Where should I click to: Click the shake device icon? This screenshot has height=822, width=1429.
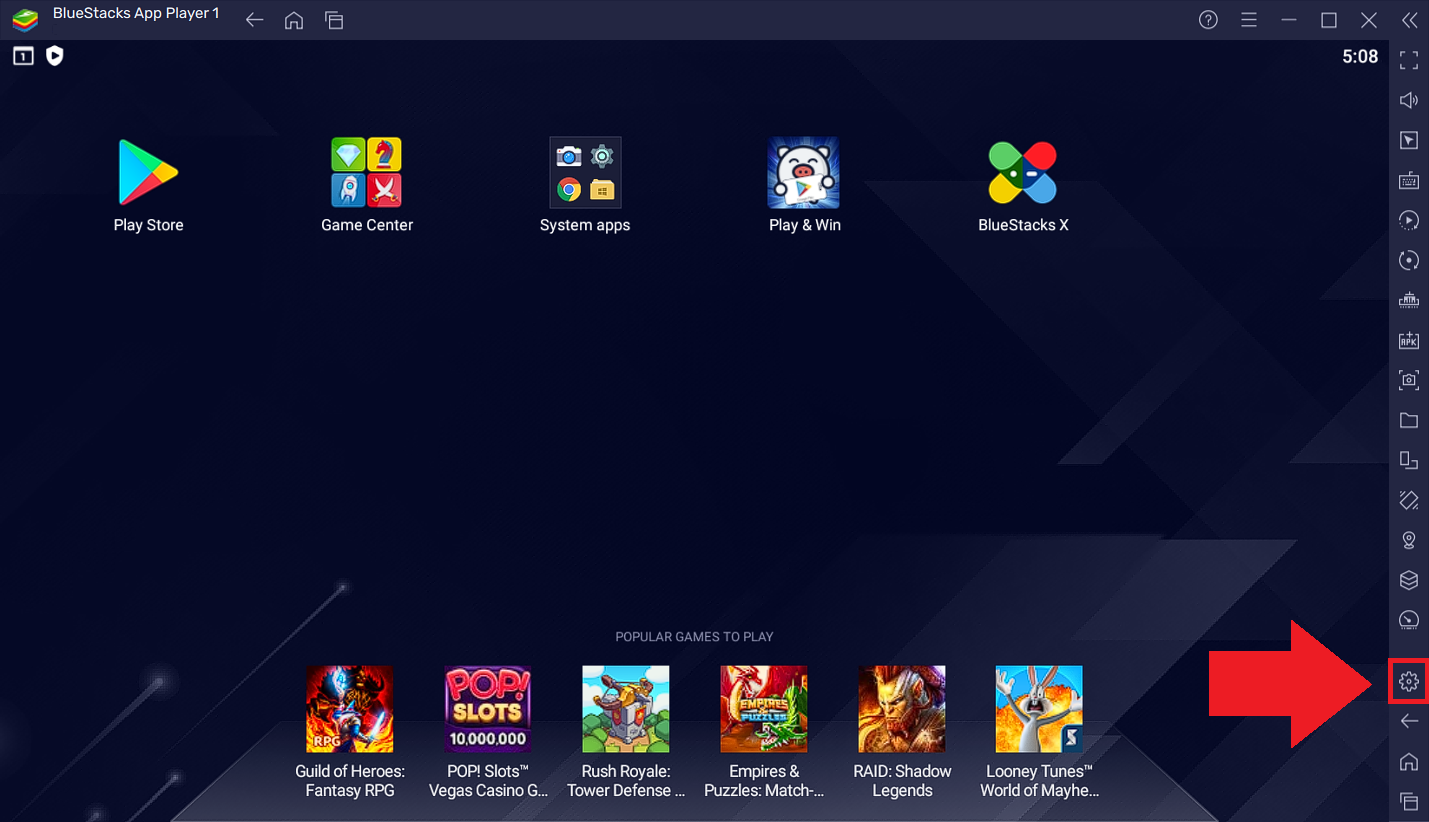pos(1409,500)
